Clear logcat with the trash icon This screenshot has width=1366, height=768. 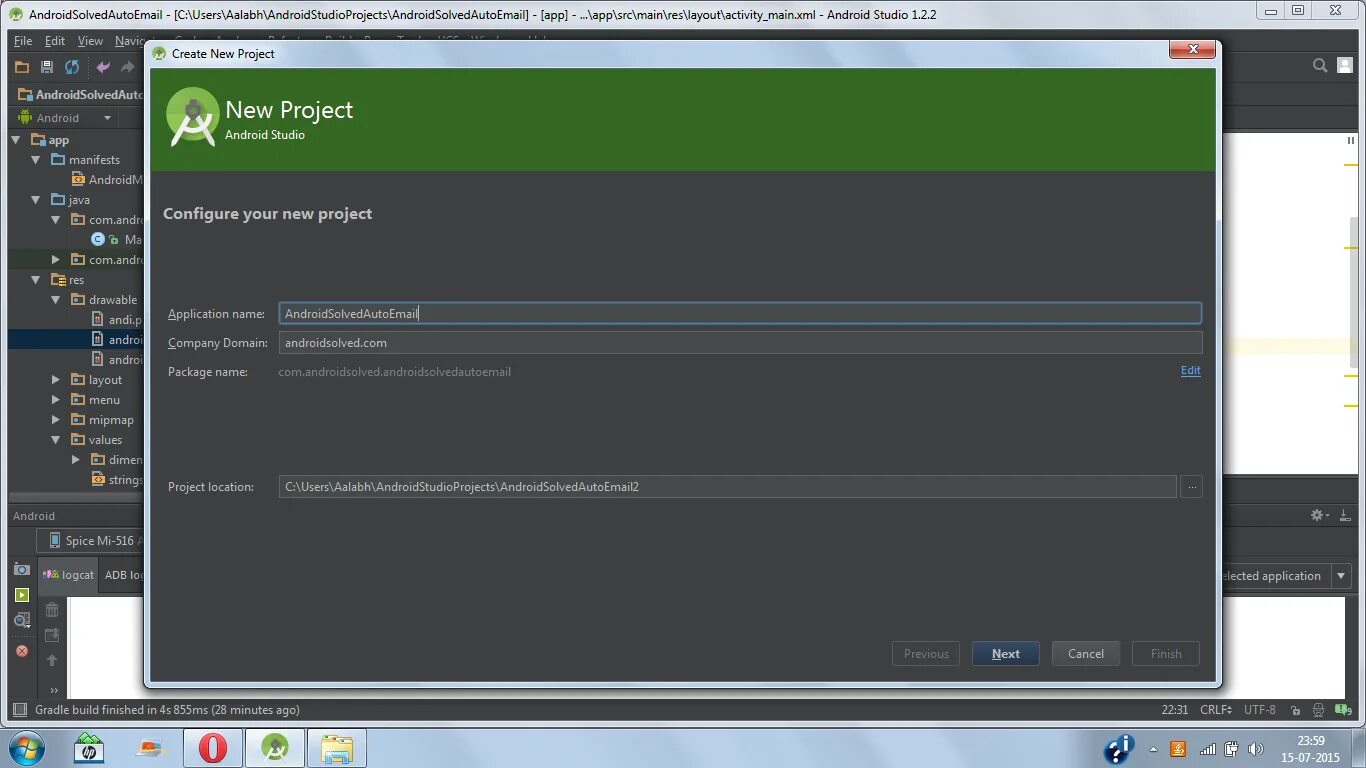coord(52,609)
